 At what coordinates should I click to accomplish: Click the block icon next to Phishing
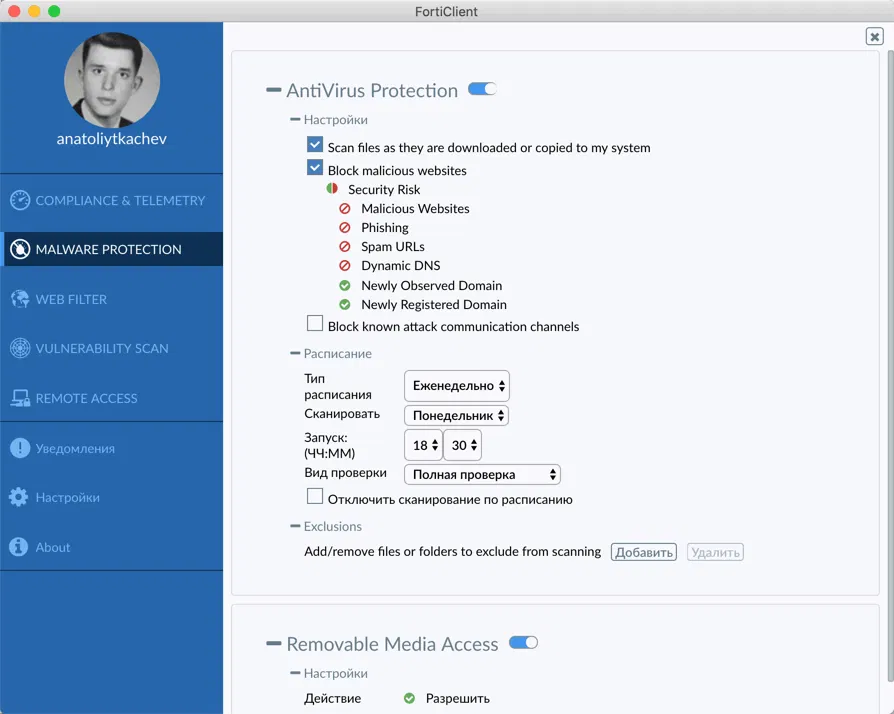(344, 228)
